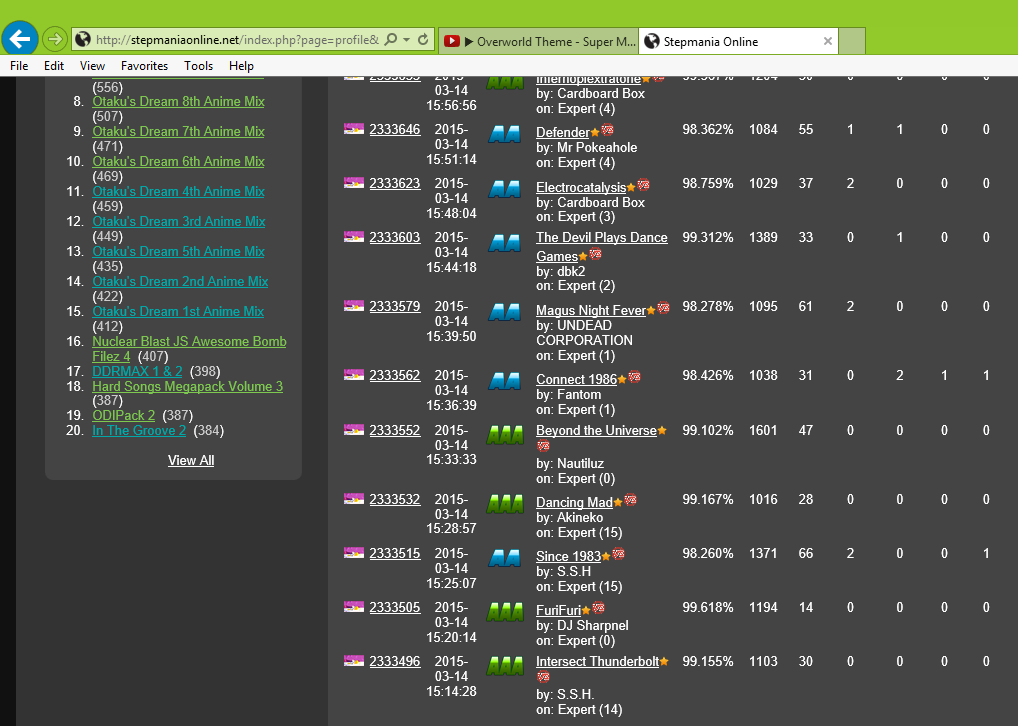
Task: Click the Refresh icon in address bar
Action: 424,40
